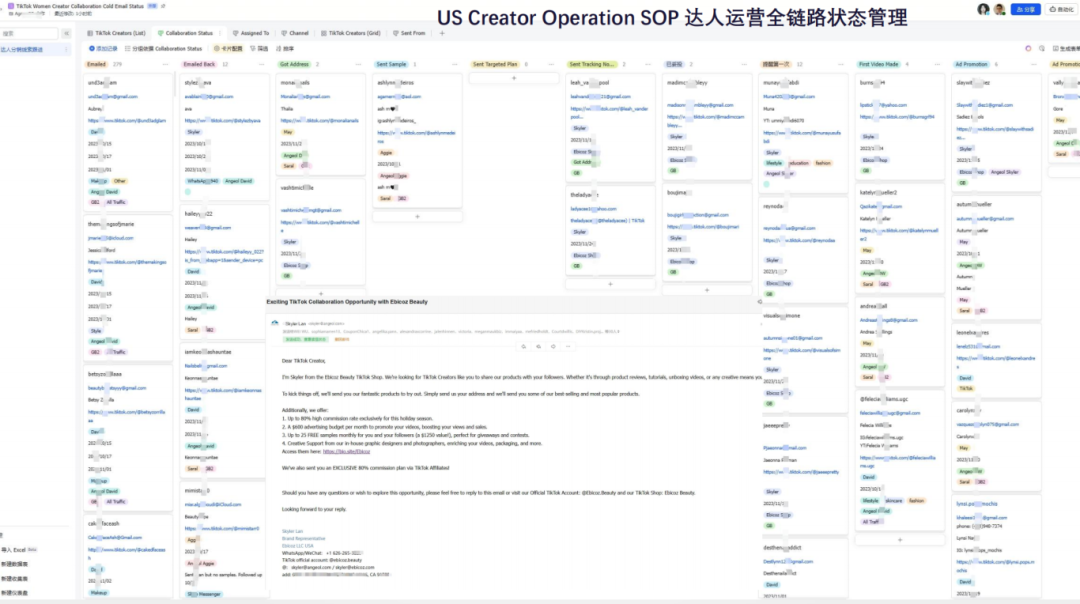Open the 卡片配置 card settings
The width and height of the screenshot is (1080, 604).
tap(228, 49)
